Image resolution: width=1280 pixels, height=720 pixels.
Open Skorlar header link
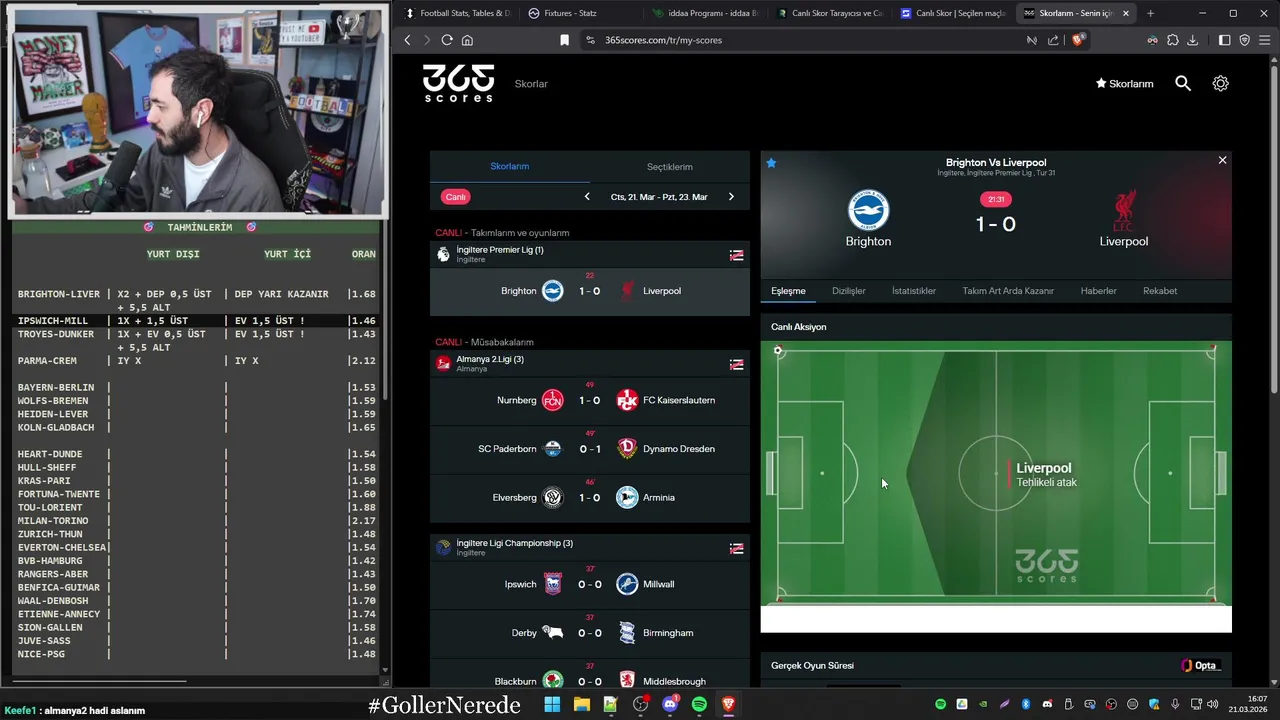[x=531, y=84]
